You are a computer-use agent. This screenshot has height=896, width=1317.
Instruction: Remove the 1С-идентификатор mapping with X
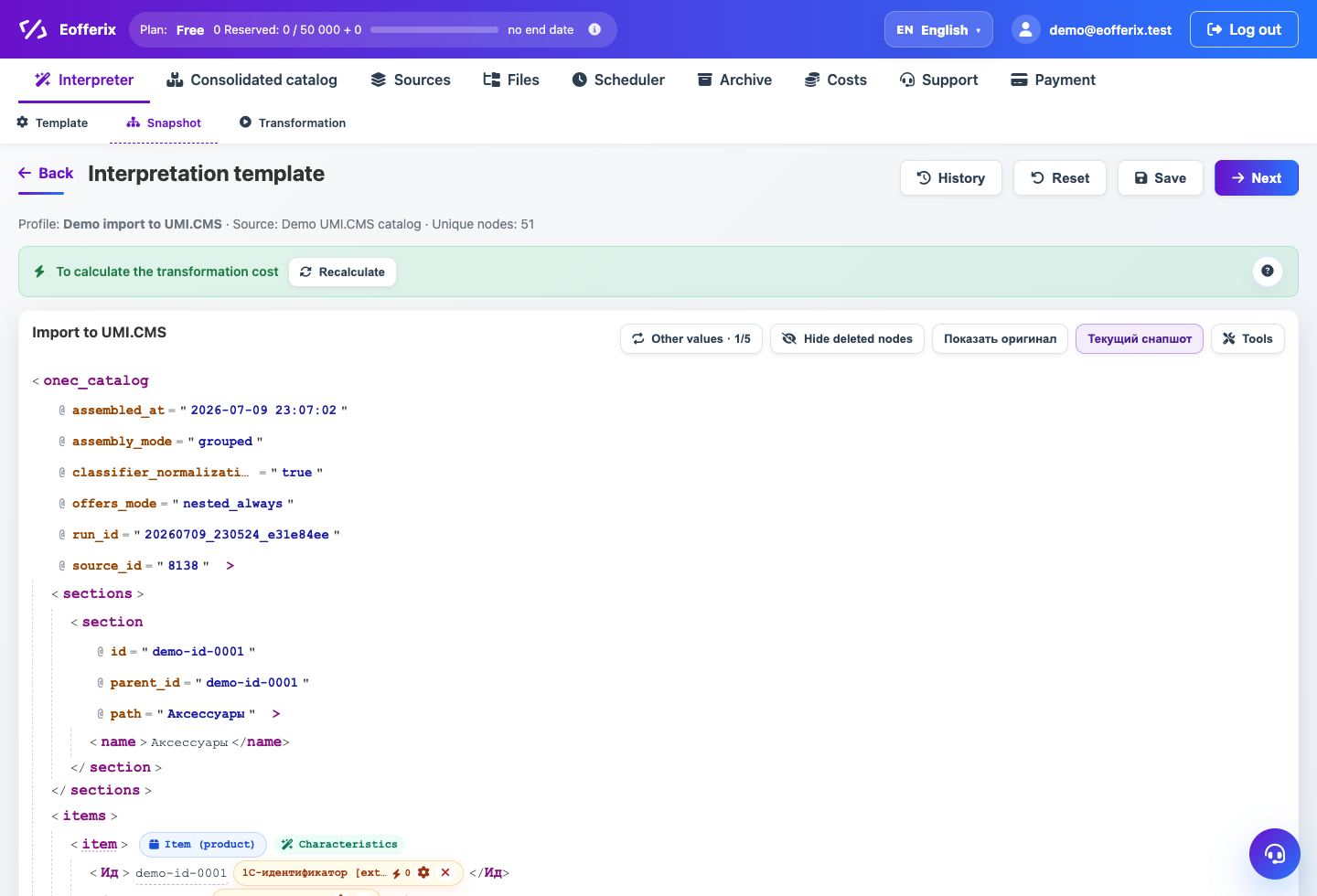click(445, 873)
